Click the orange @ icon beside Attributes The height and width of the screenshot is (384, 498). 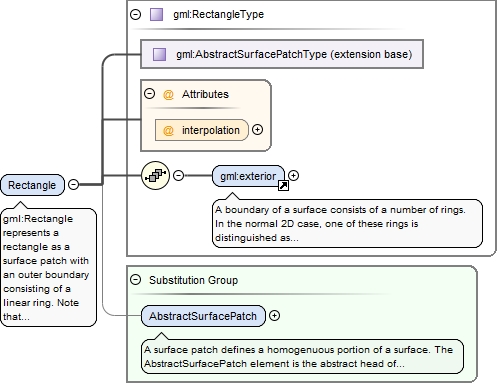[x=168, y=95]
